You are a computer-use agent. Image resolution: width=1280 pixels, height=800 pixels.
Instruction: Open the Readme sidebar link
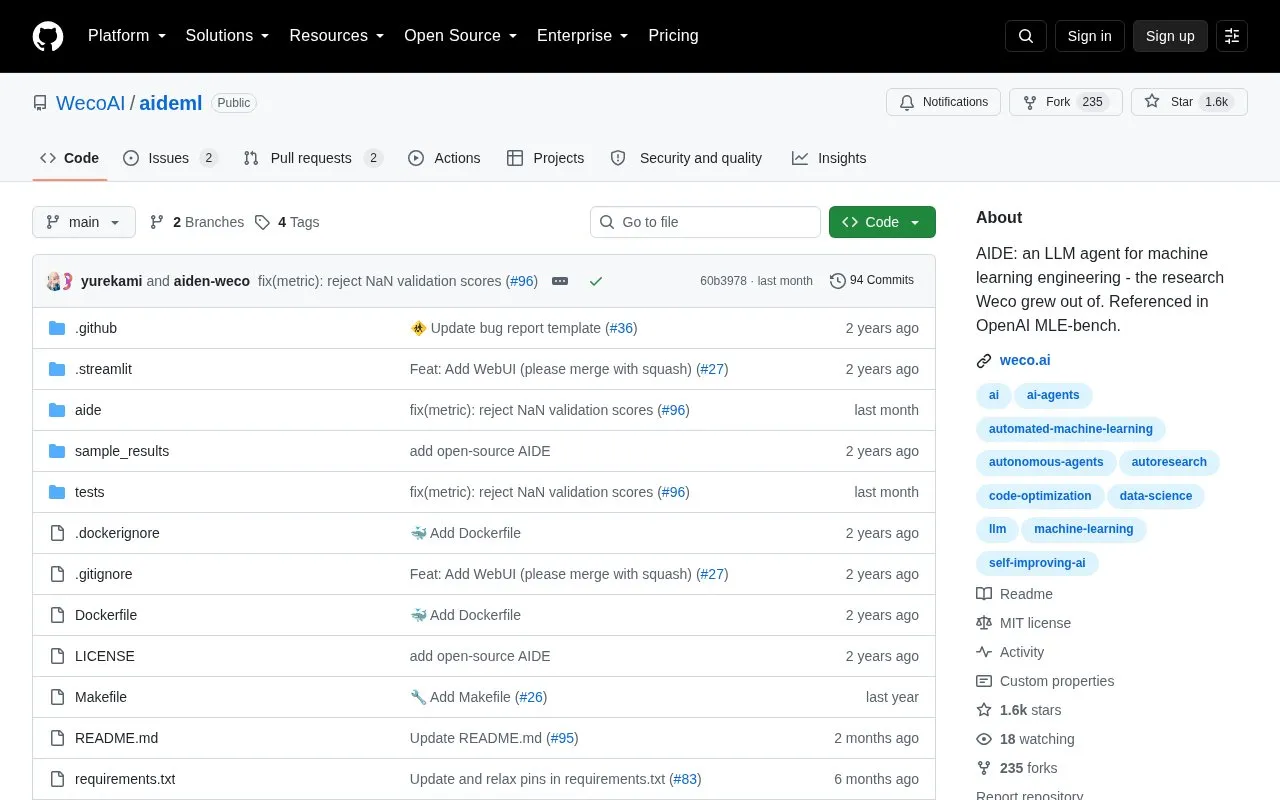click(x=1014, y=594)
